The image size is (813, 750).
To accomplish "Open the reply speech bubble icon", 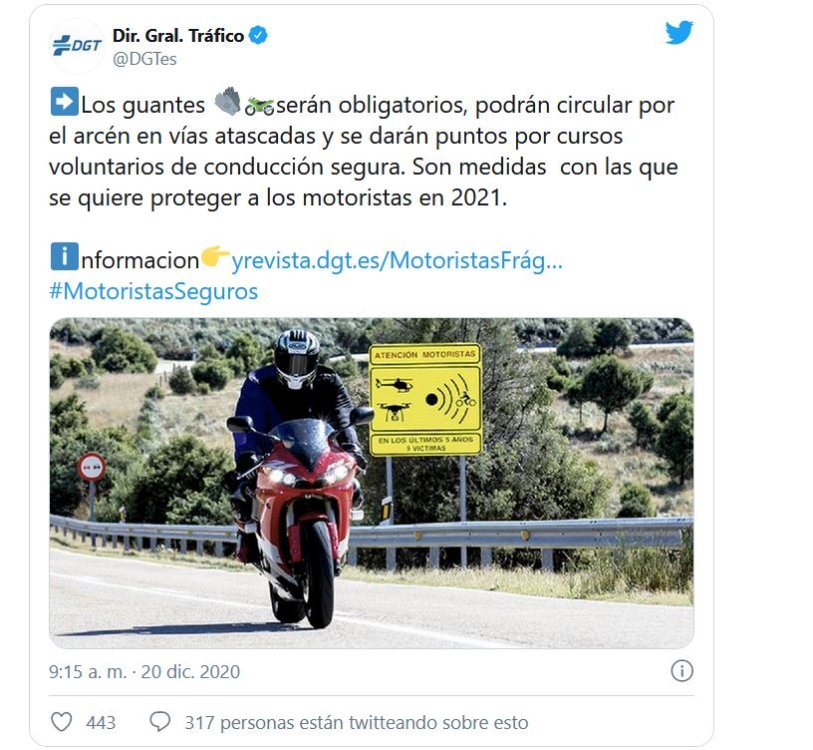I will [x=160, y=722].
